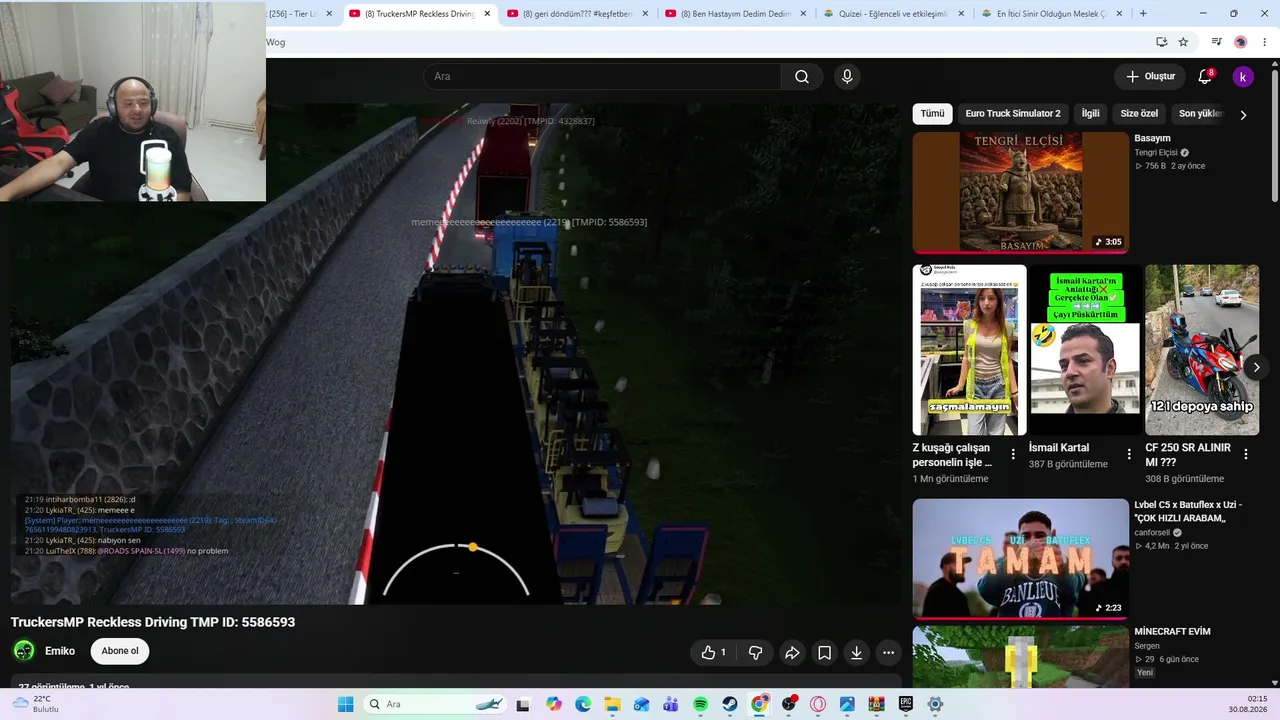
Task: Open the Chrome profile avatar
Action: pyautogui.click(x=1240, y=42)
